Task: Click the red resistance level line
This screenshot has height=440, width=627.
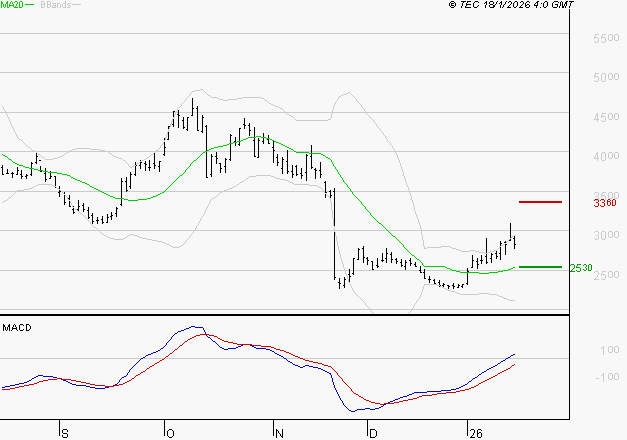Action: (x=540, y=202)
